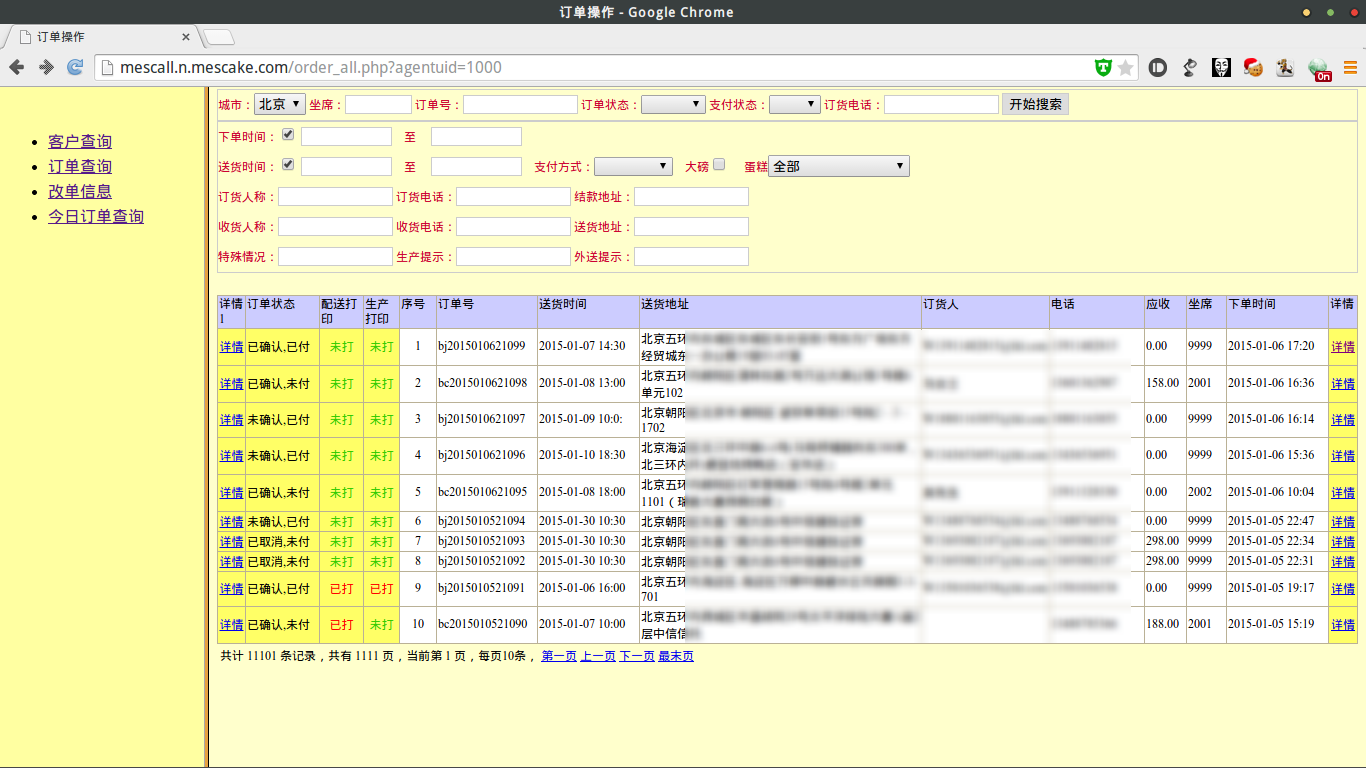Screen dimensions: 1366x768
Task: Open the 蛋糕 dropdown showing 全部
Action: (839, 166)
